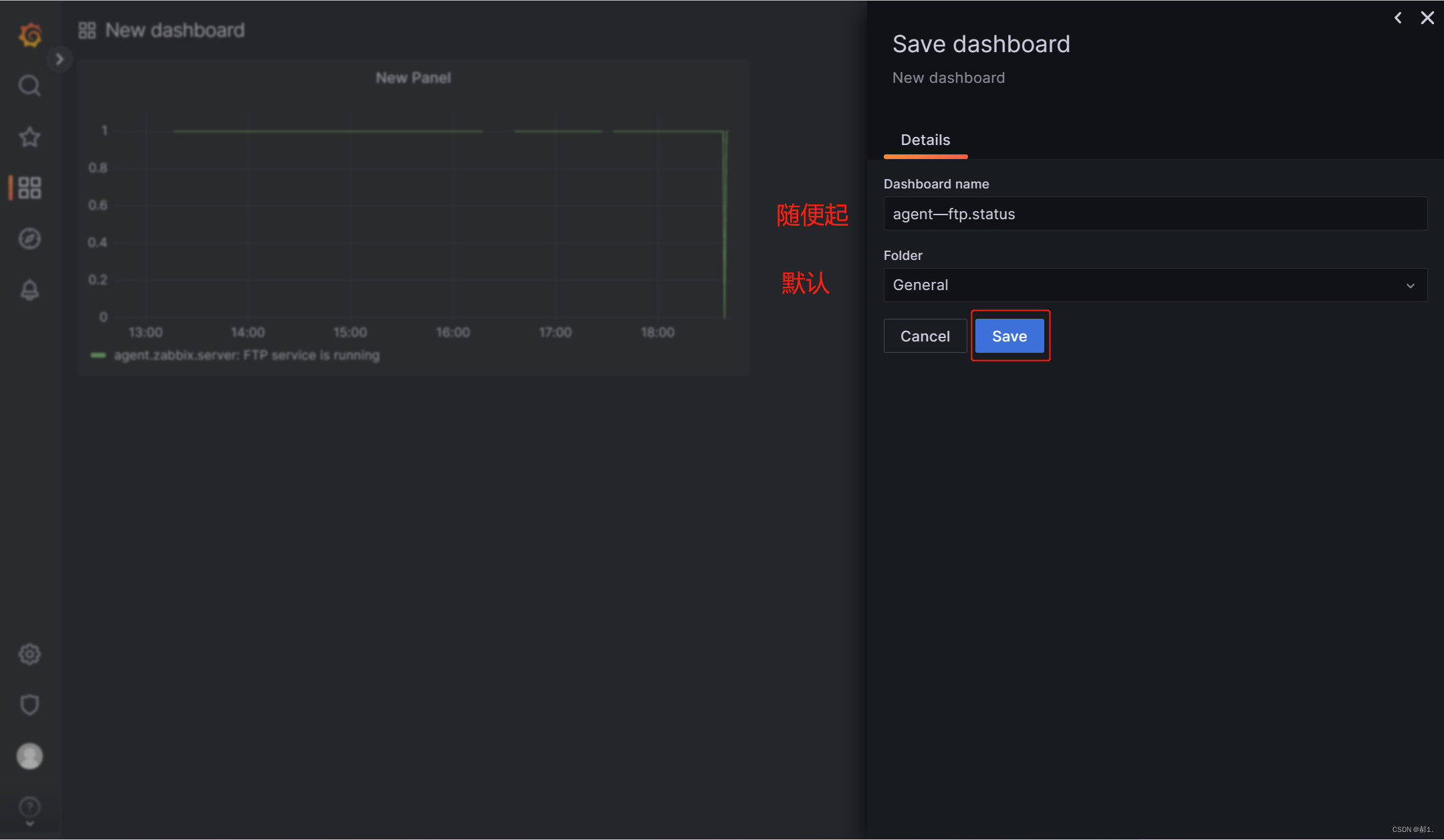Click the Folder dropdown chevron arrow
The image size is (1444, 840).
tap(1411, 286)
